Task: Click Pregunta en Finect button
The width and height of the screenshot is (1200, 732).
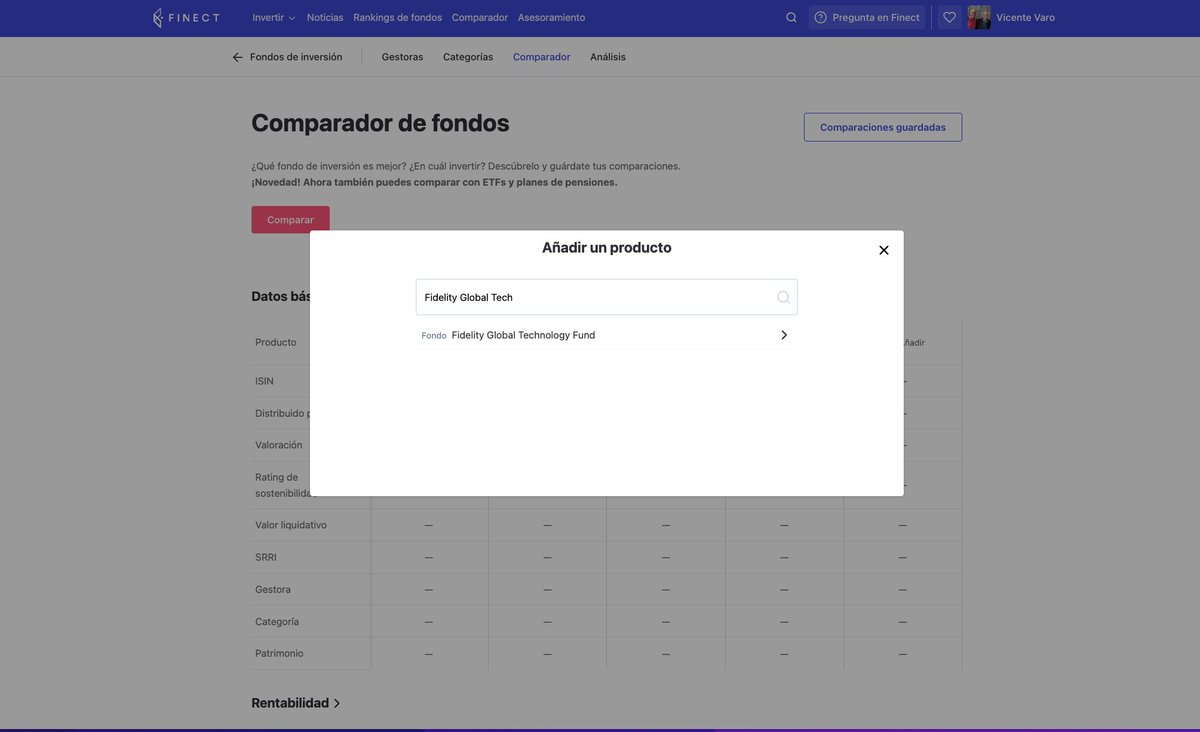Action: (x=867, y=17)
